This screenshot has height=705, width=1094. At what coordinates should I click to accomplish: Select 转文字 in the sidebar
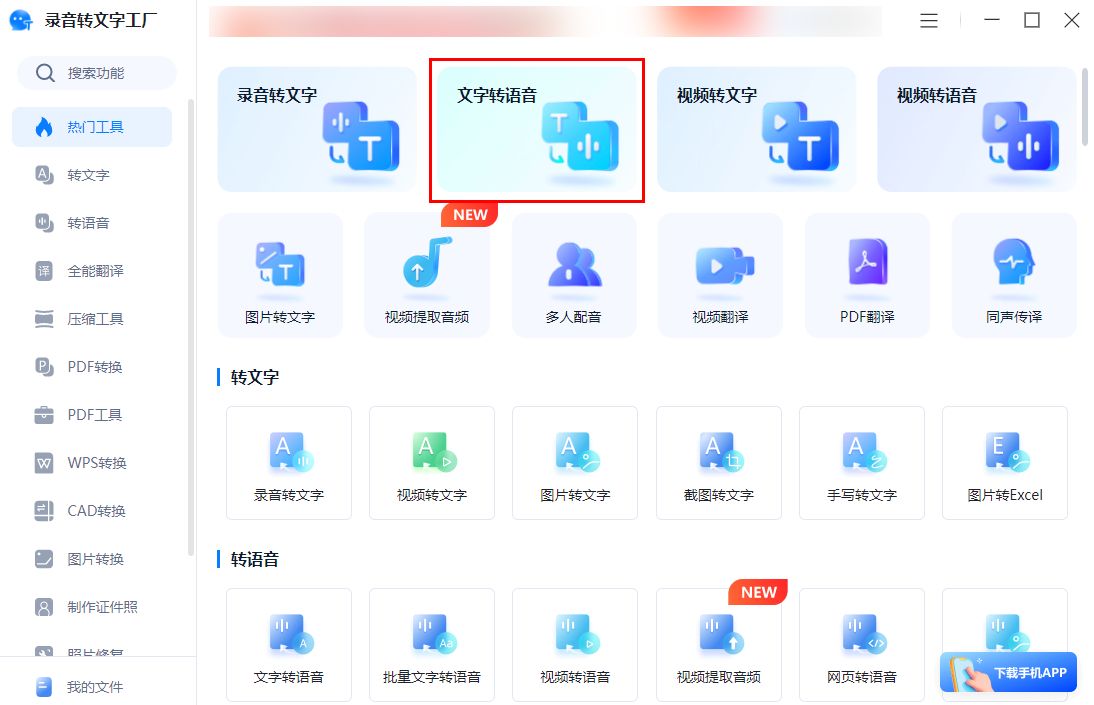tap(92, 175)
